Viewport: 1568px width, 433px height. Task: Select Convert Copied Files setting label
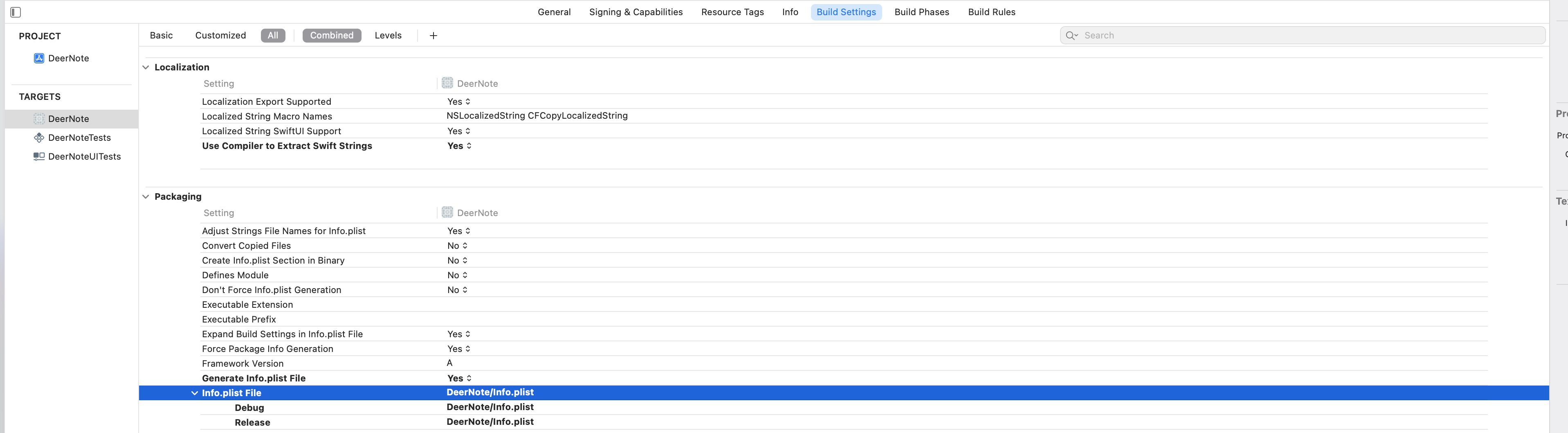click(247, 246)
